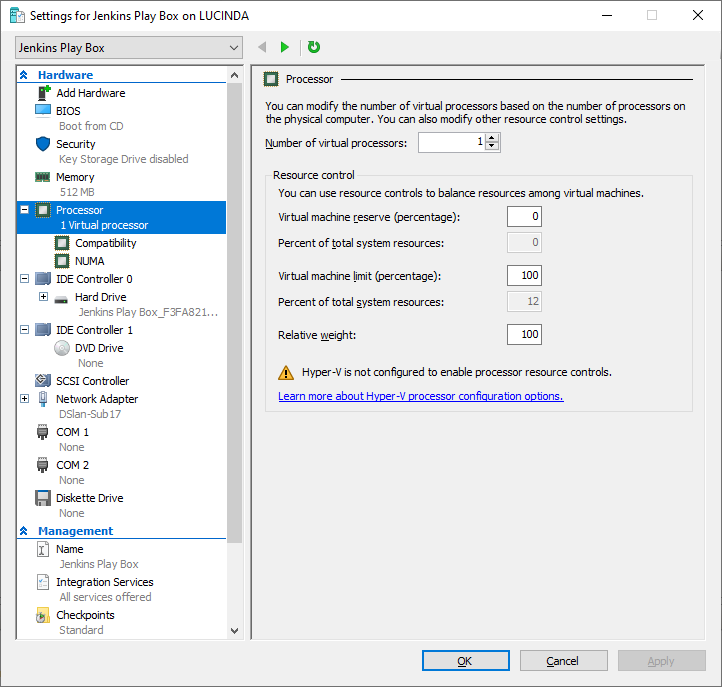722x687 pixels.
Task: Click the Diskette Drive floppy icon
Action: pos(43,498)
